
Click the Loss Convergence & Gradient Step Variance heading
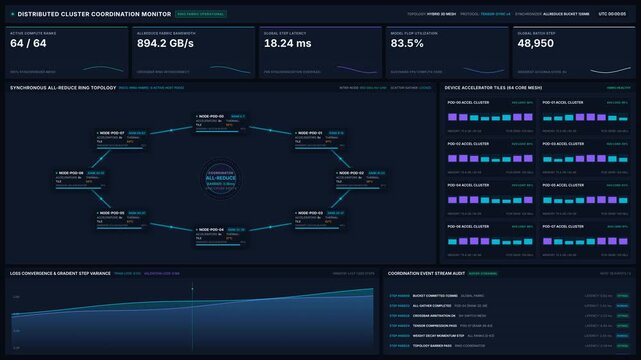(60, 273)
